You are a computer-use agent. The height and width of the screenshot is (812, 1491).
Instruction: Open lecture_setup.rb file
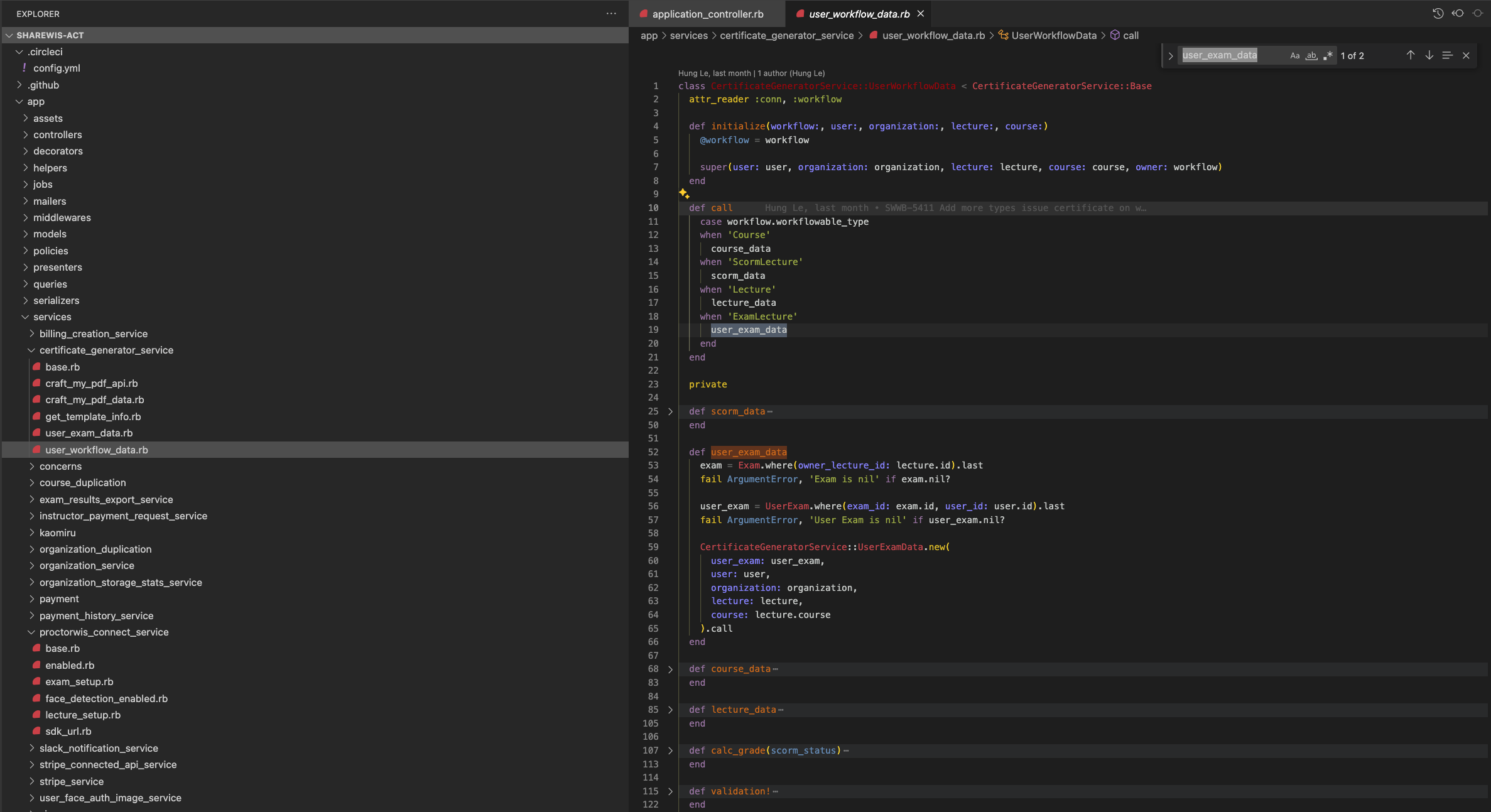pyautogui.click(x=315, y=715)
